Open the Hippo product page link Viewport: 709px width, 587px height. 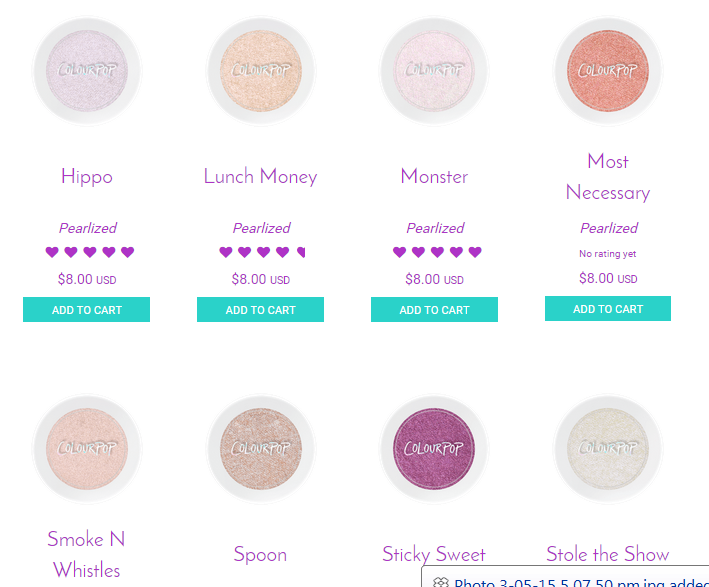pyautogui.click(x=87, y=177)
